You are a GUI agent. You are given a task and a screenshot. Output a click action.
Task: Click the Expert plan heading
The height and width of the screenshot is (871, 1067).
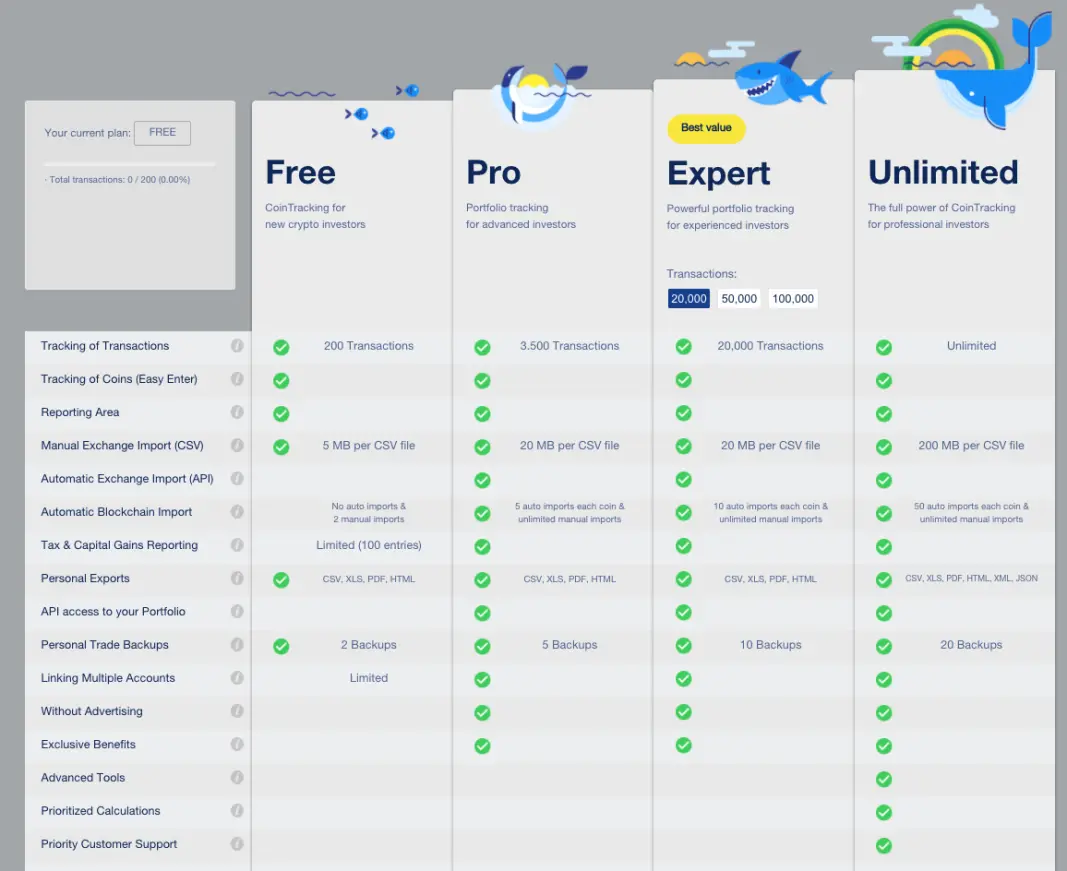[719, 174]
